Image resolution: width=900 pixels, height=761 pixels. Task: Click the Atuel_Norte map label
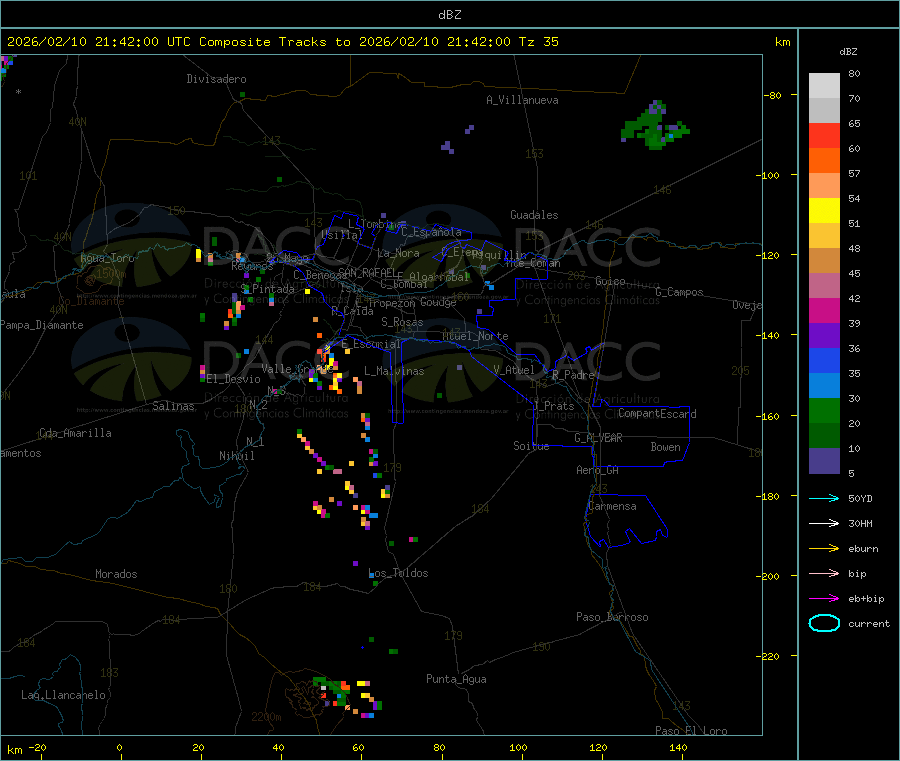pyautogui.click(x=475, y=336)
